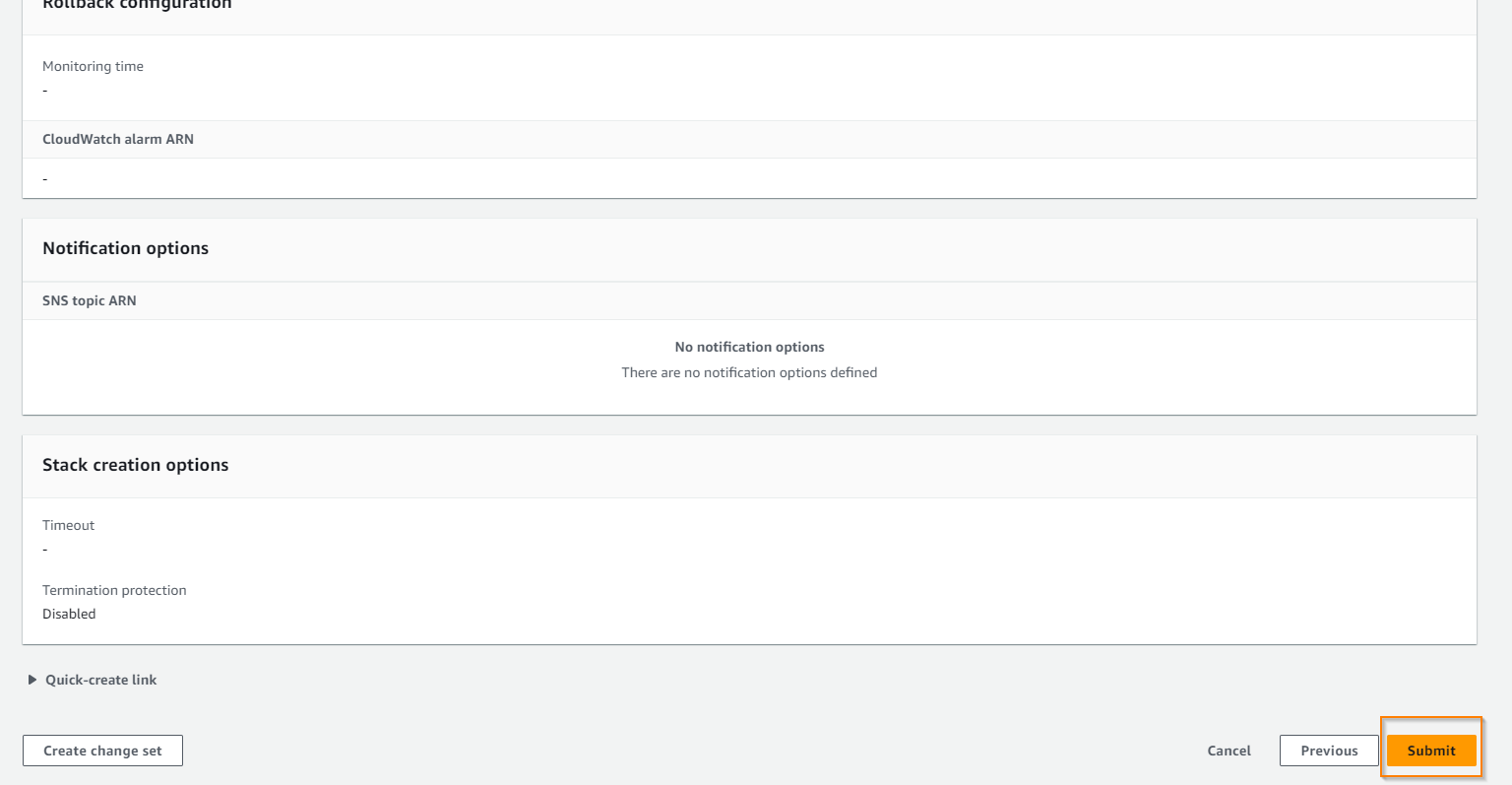Click the SNS topic ARN column header

point(90,300)
